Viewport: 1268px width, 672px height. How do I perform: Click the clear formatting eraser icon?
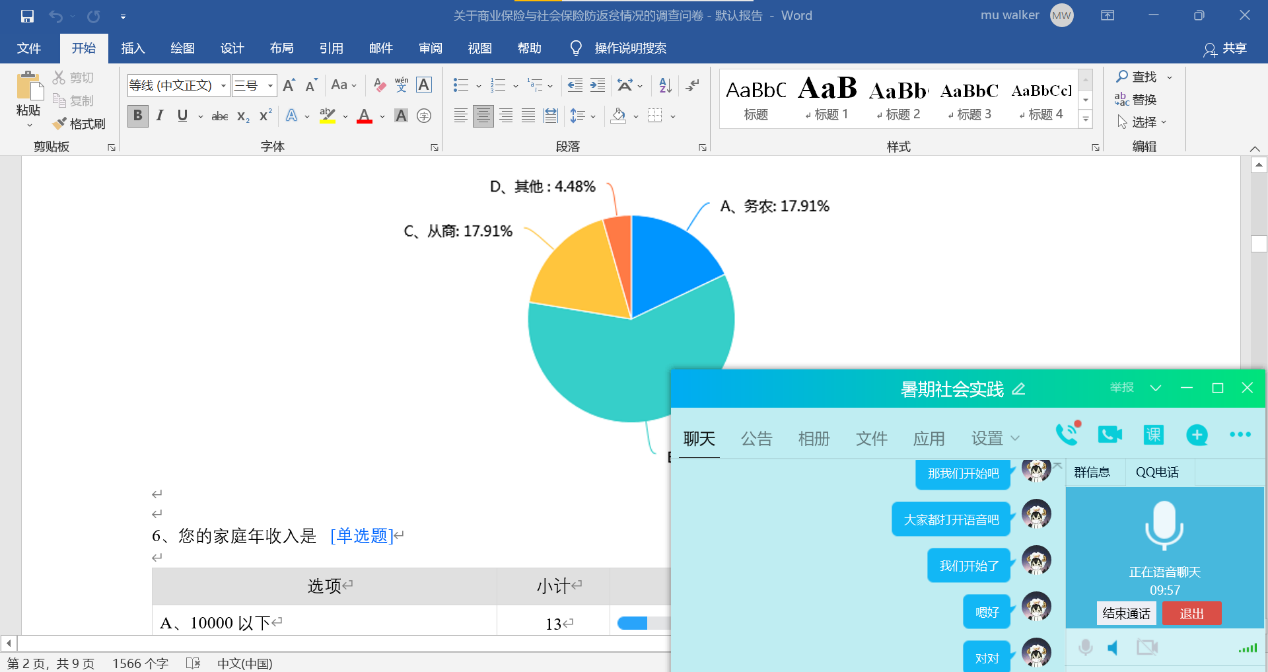[x=379, y=86]
